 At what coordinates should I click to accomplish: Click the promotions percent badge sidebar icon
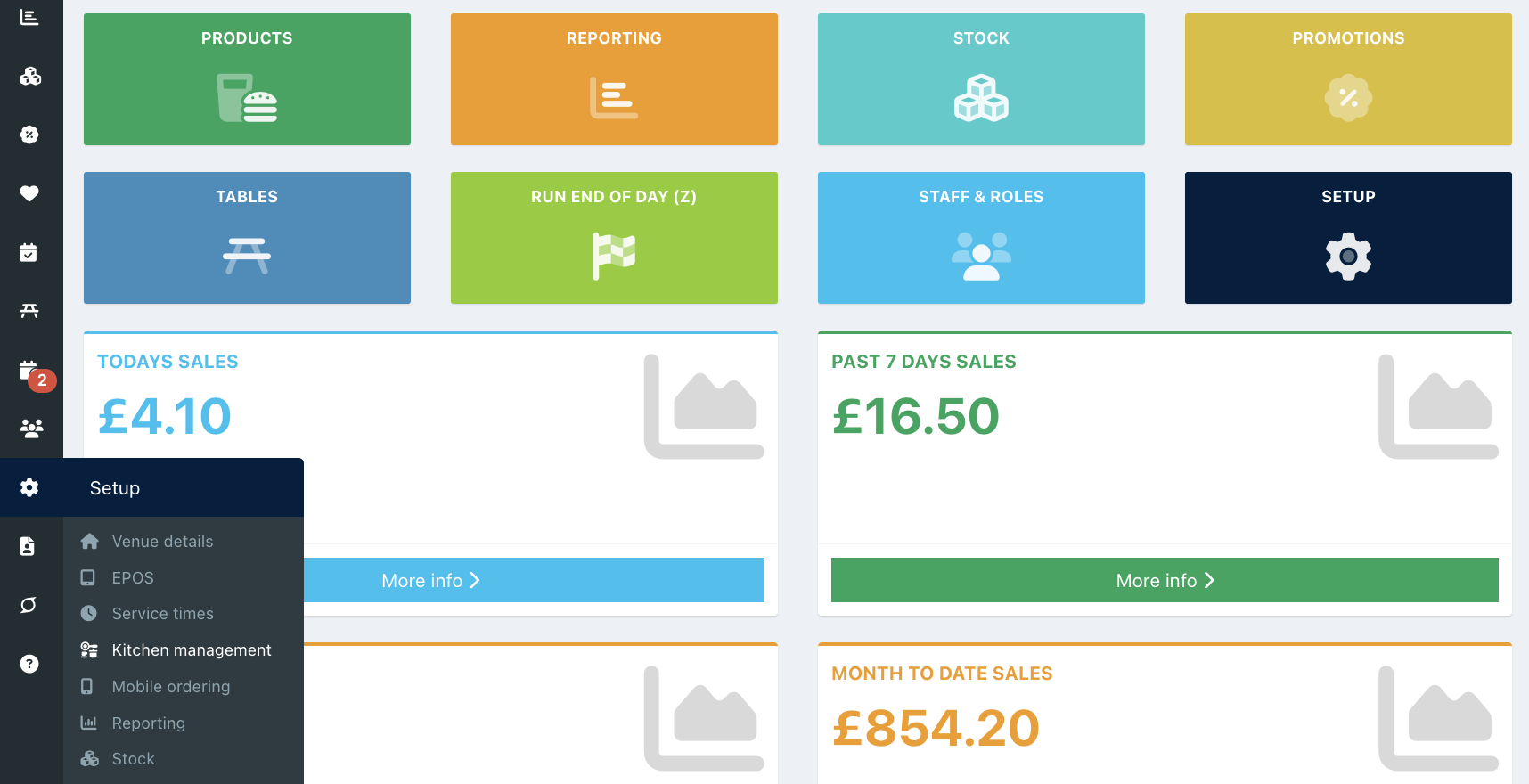tap(29, 135)
